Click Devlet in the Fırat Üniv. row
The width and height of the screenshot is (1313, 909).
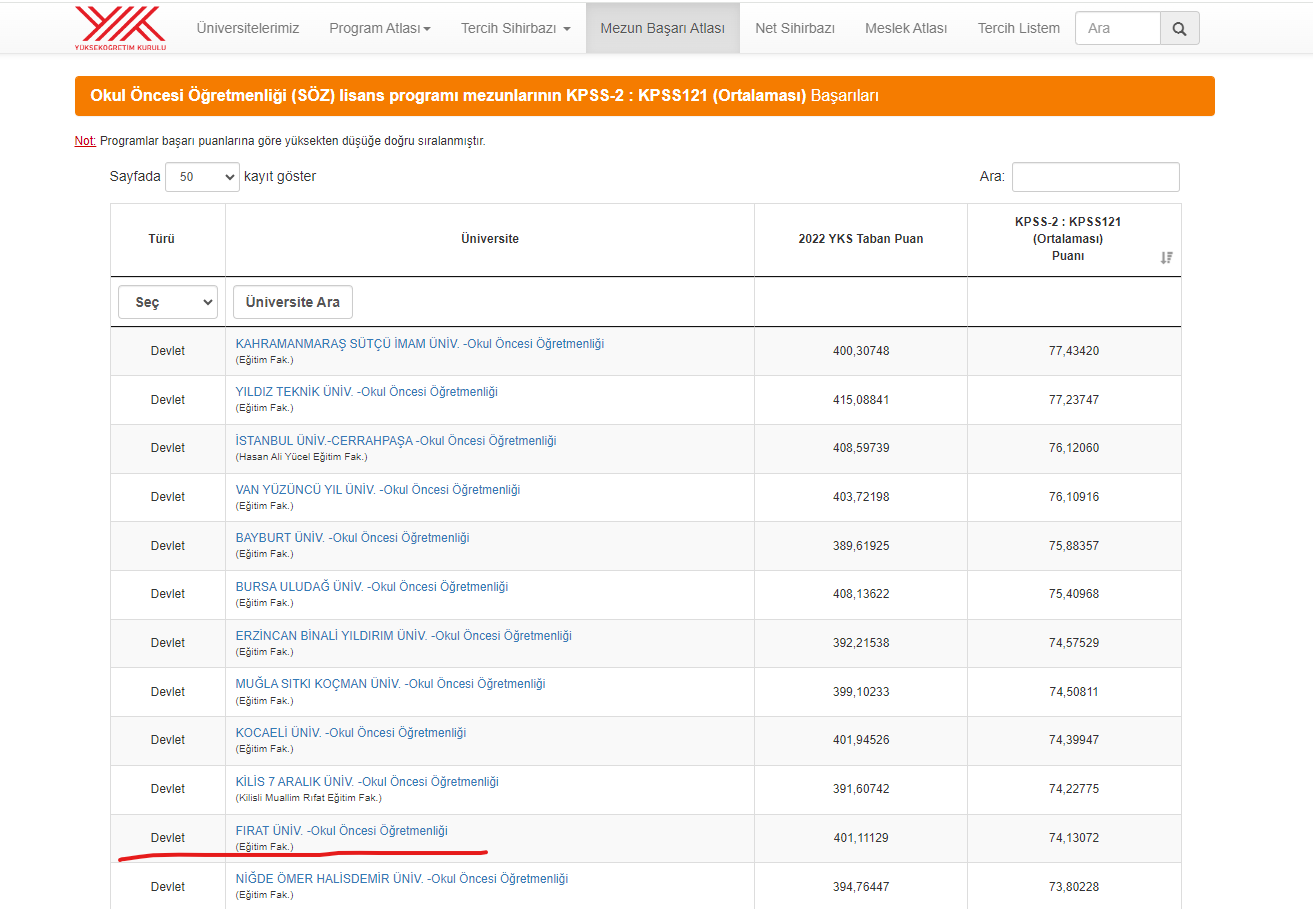(168, 838)
